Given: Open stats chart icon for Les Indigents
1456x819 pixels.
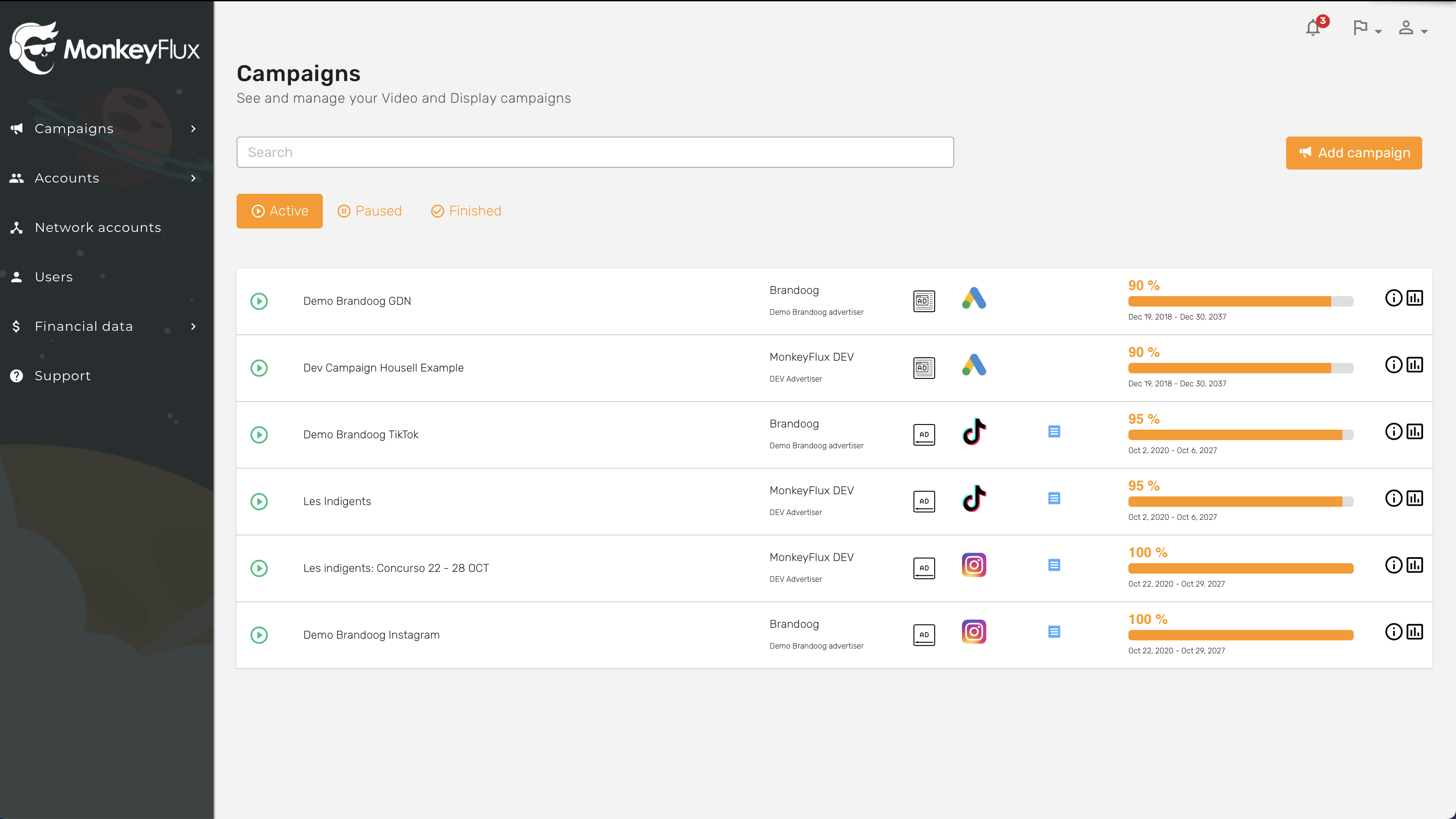Looking at the screenshot, I should click(x=1415, y=498).
